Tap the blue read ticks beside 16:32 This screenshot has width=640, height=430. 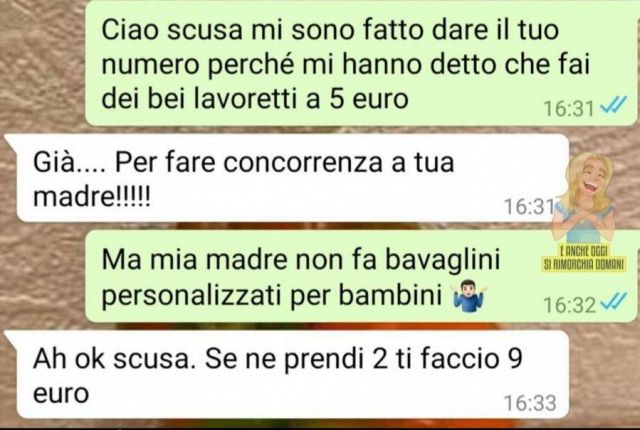click(613, 301)
